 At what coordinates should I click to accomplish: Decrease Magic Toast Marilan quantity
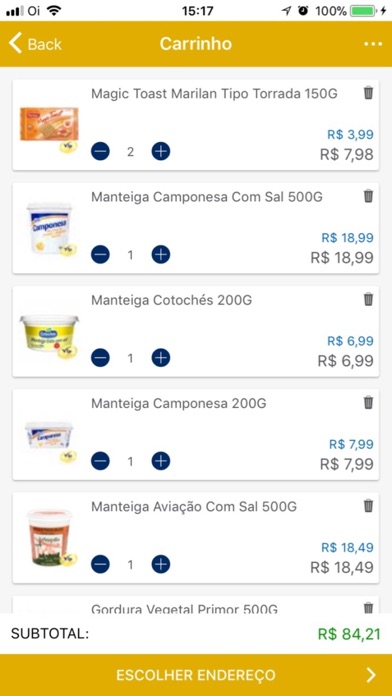(x=100, y=152)
